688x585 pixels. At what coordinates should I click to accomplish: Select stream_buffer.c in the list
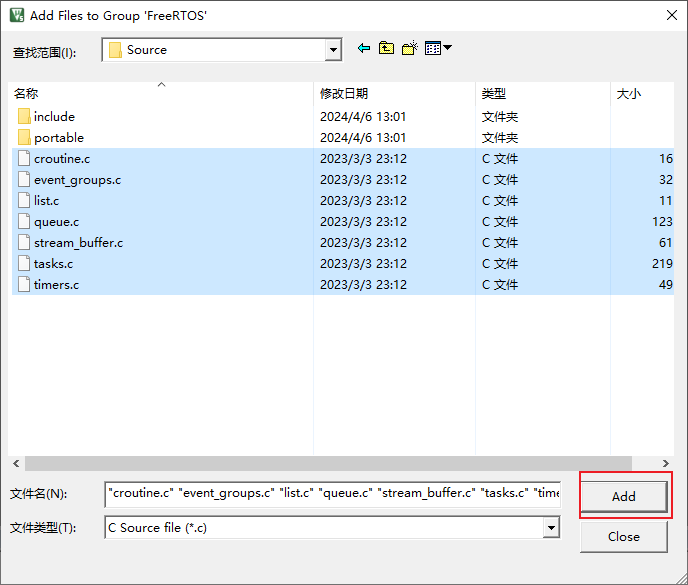coord(78,243)
